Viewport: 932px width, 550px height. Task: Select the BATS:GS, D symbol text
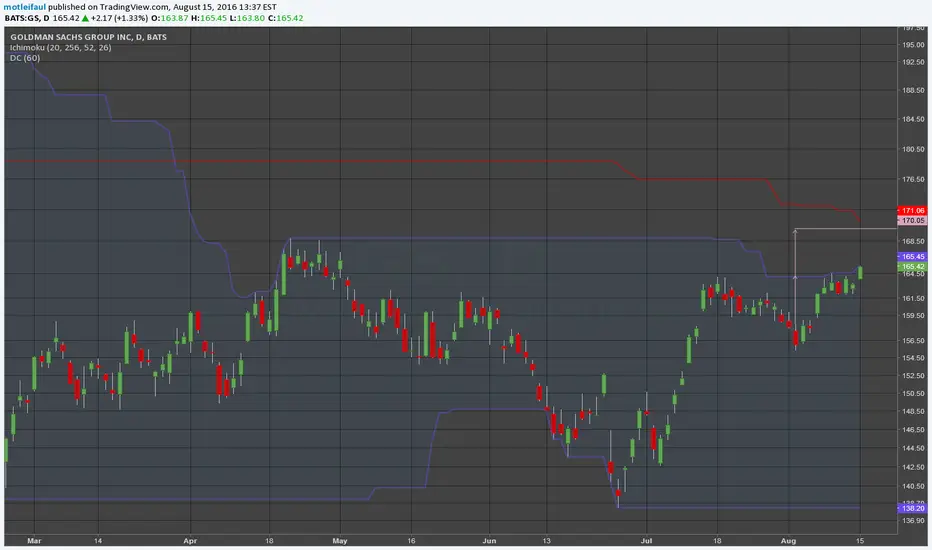point(27,18)
